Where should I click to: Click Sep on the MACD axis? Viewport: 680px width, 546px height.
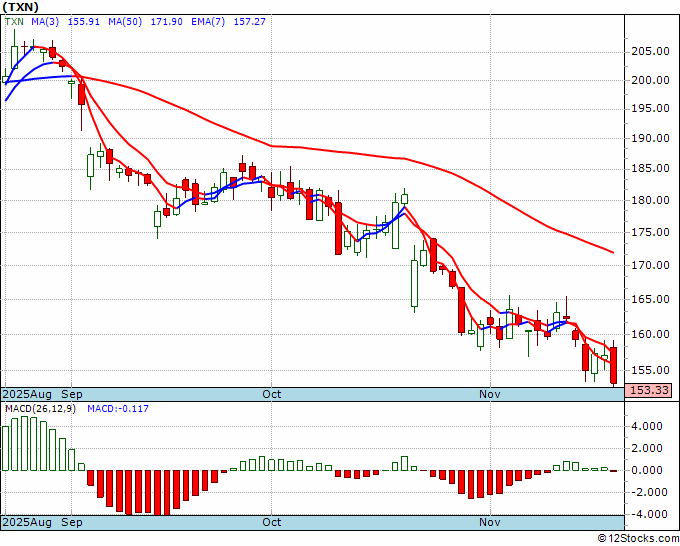tap(72, 522)
